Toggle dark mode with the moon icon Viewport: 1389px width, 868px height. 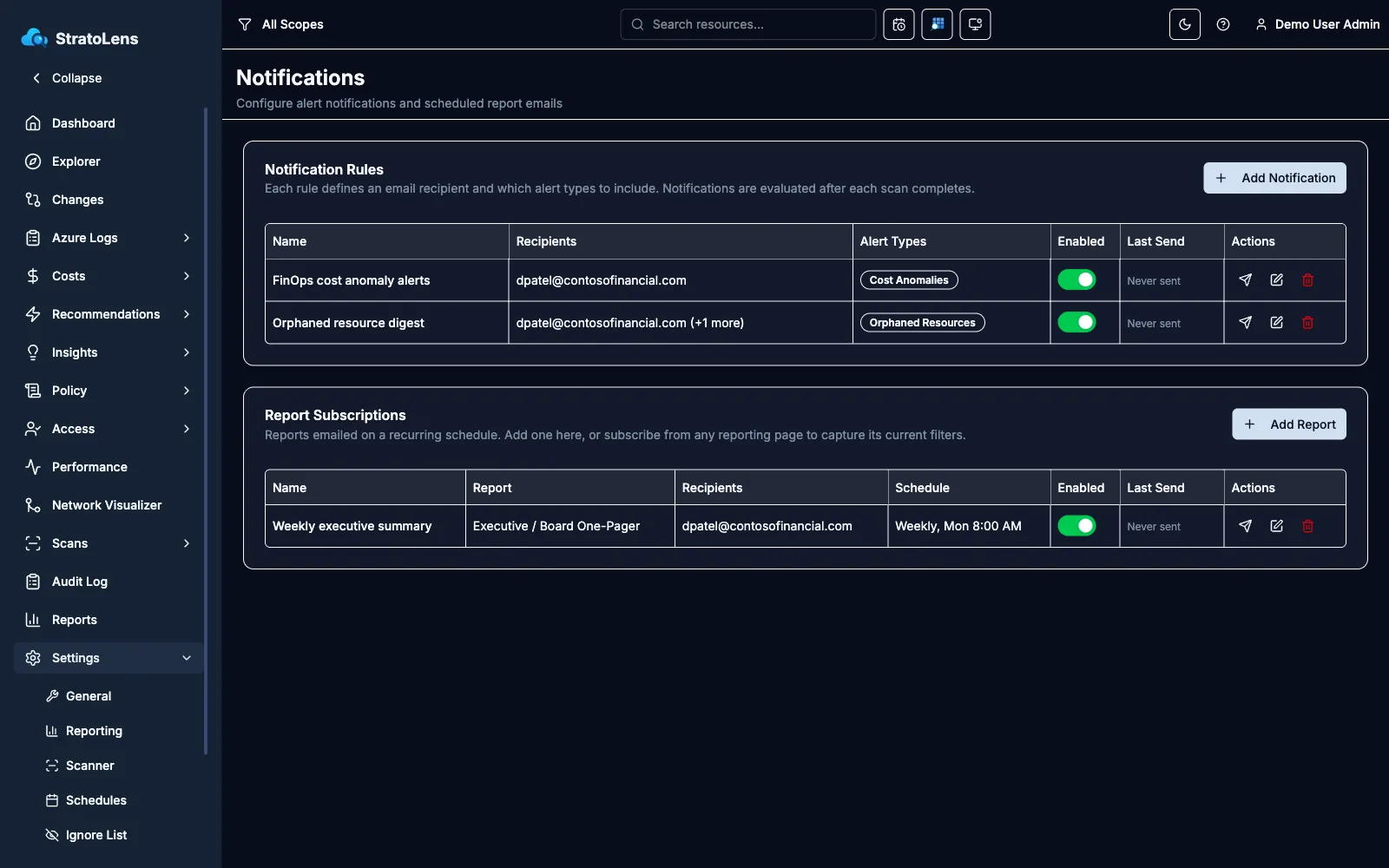tap(1184, 24)
